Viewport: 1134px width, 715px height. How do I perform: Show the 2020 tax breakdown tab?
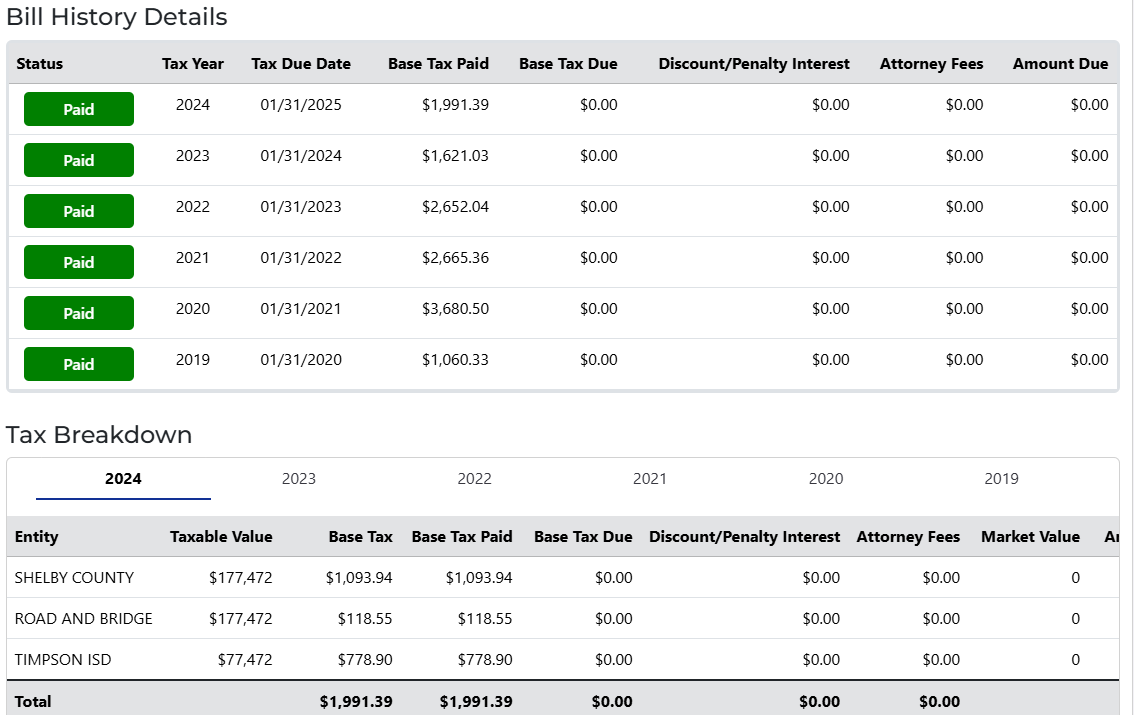[825, 478]
